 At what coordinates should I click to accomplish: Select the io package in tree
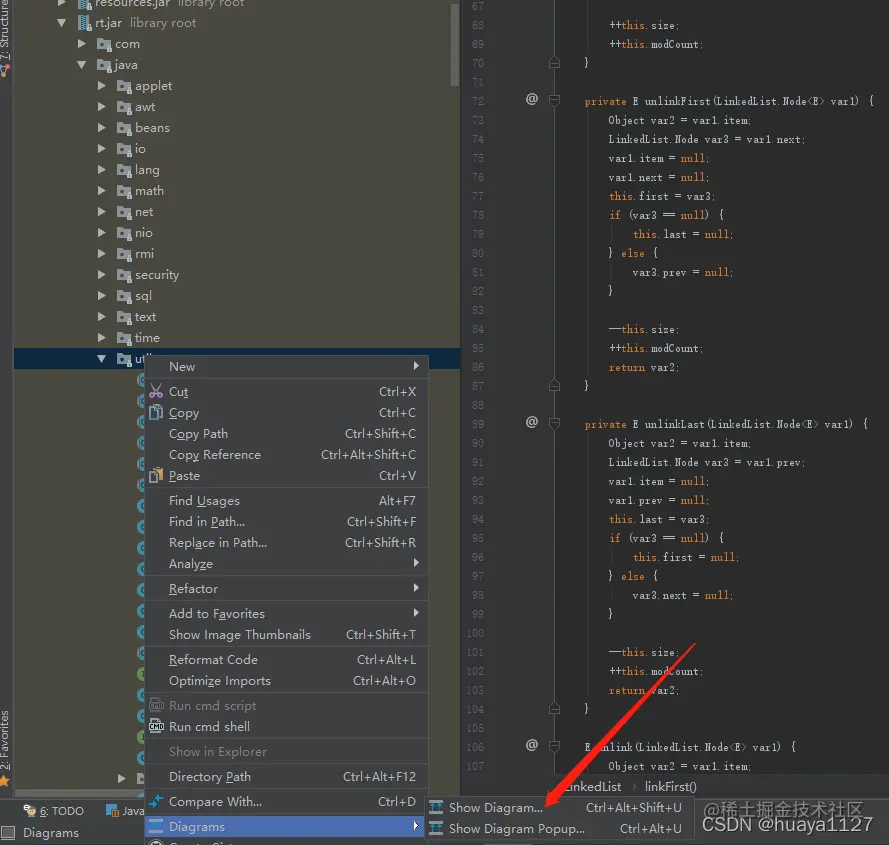click(x=140, y=149)
